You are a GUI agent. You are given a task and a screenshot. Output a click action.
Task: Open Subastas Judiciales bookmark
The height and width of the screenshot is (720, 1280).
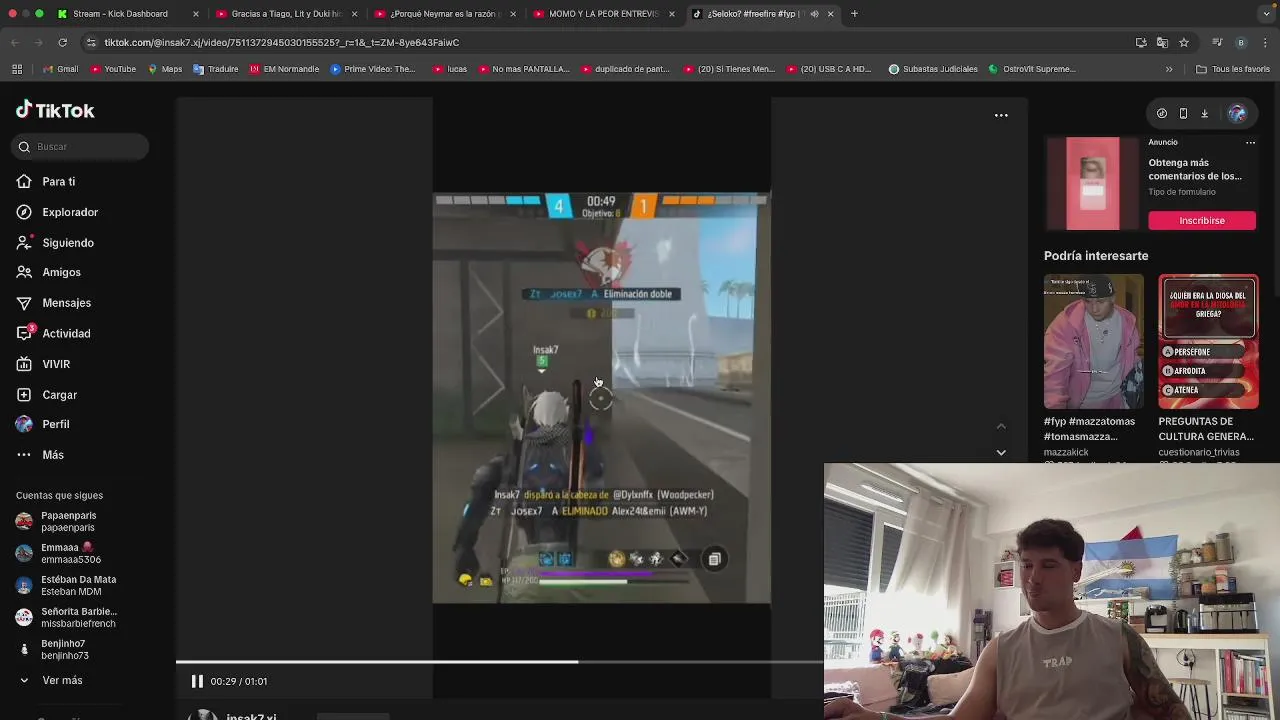(x=933, y=69)
